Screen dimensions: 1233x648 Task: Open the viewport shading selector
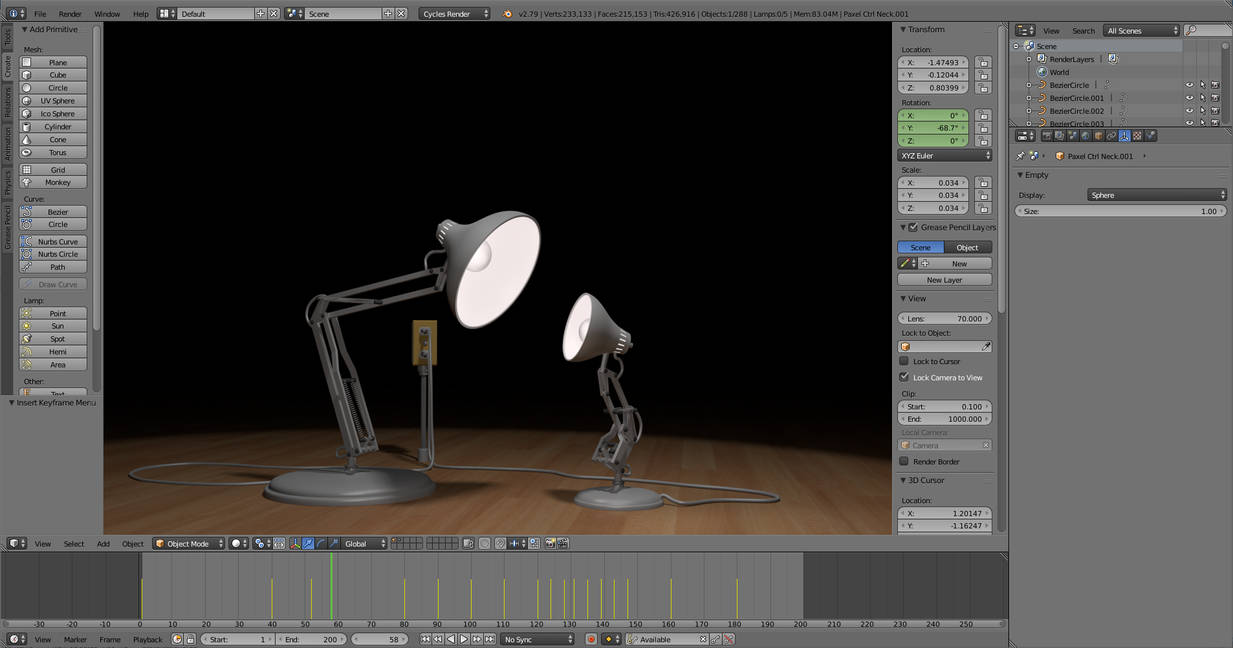(239, 544)
